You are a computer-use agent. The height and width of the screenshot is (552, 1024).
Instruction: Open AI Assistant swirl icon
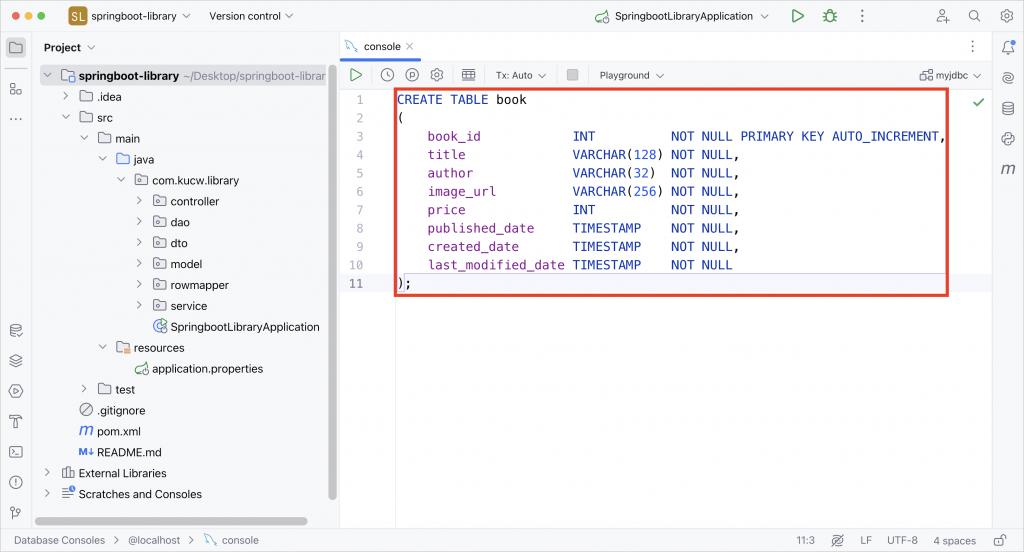pyautogui.click(x=1008, y=78)
